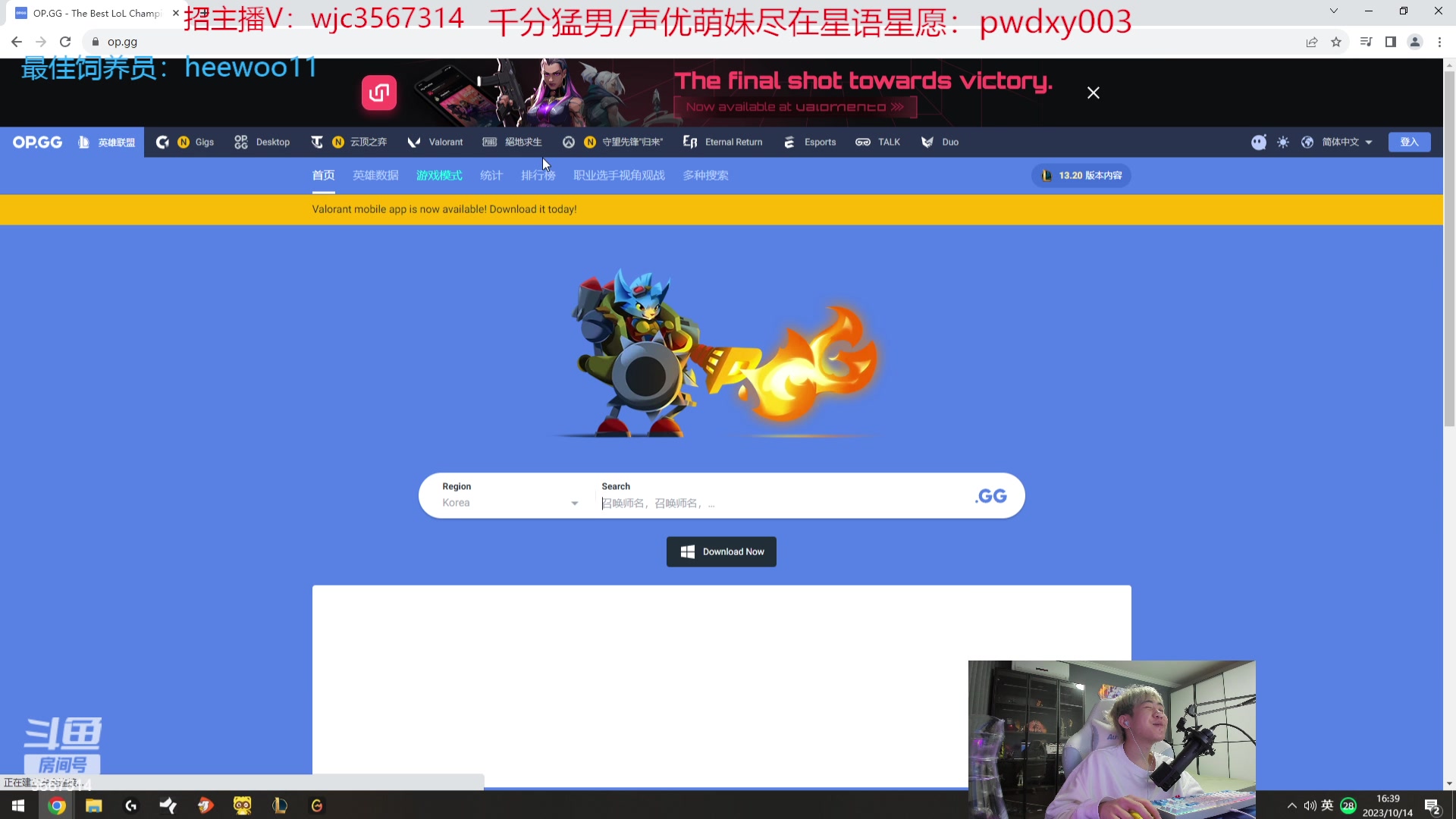Click the site lock icon in address bar
1456x819 pixels.
tap(96, 42)
